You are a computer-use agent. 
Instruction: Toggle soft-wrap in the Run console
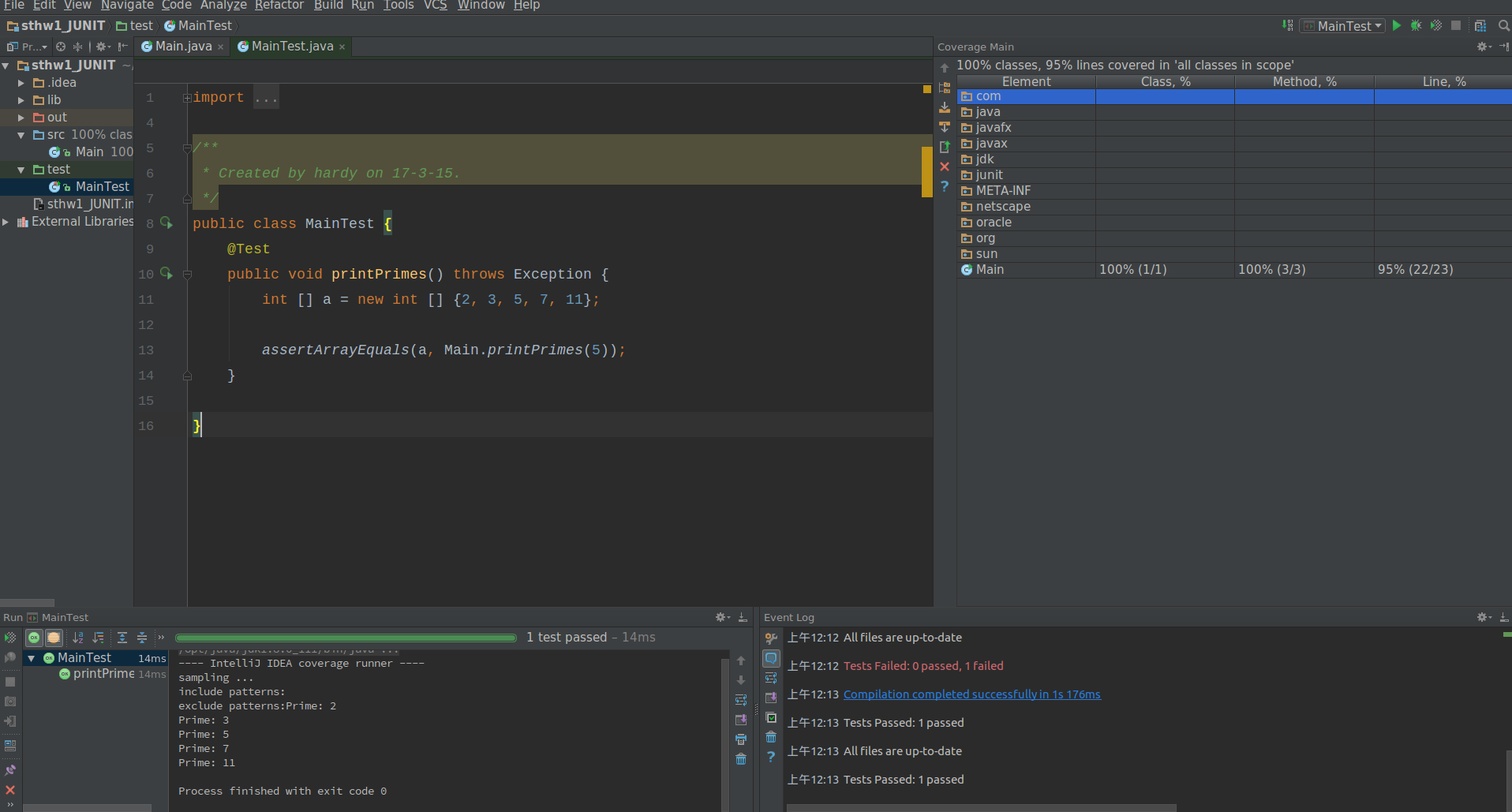pyautogui.click(x=741, y=700)
